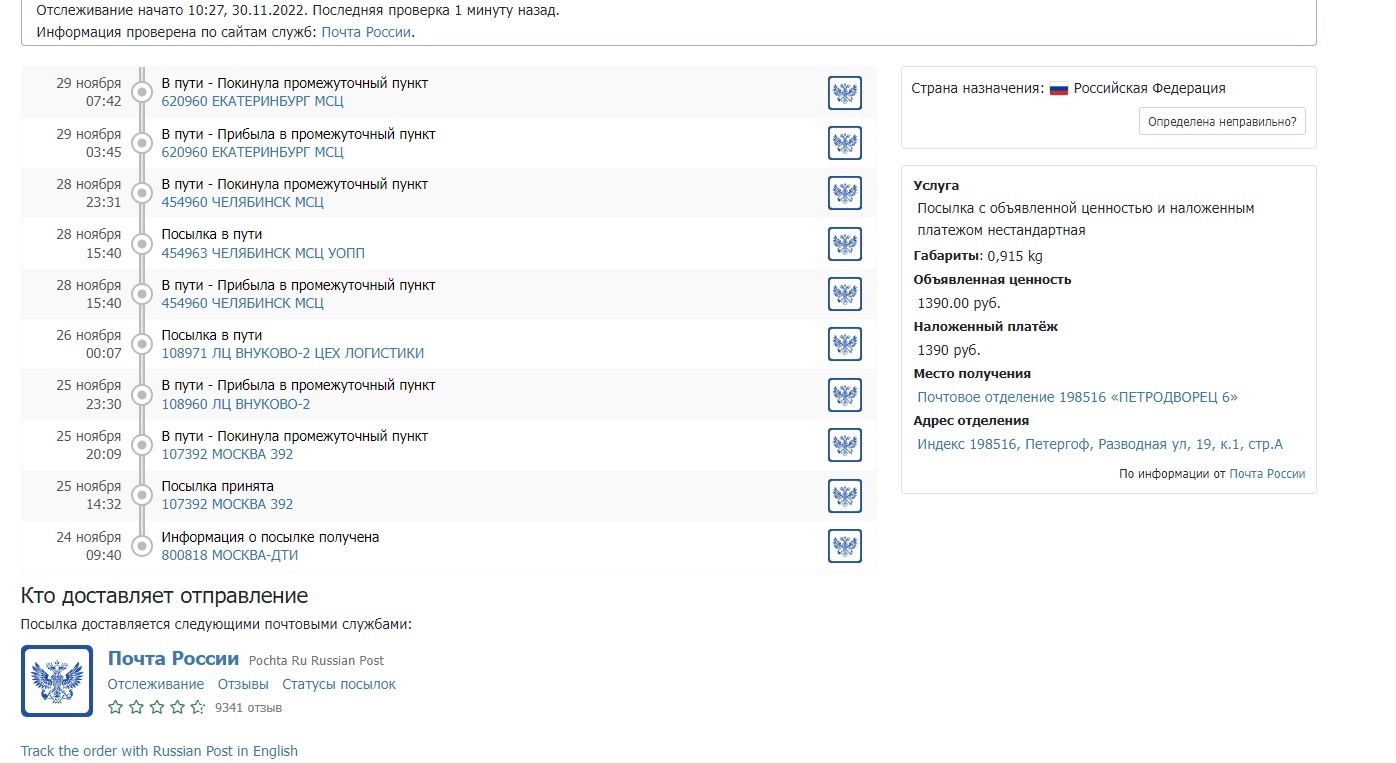Open the Отзывы link

pos(243,684)
